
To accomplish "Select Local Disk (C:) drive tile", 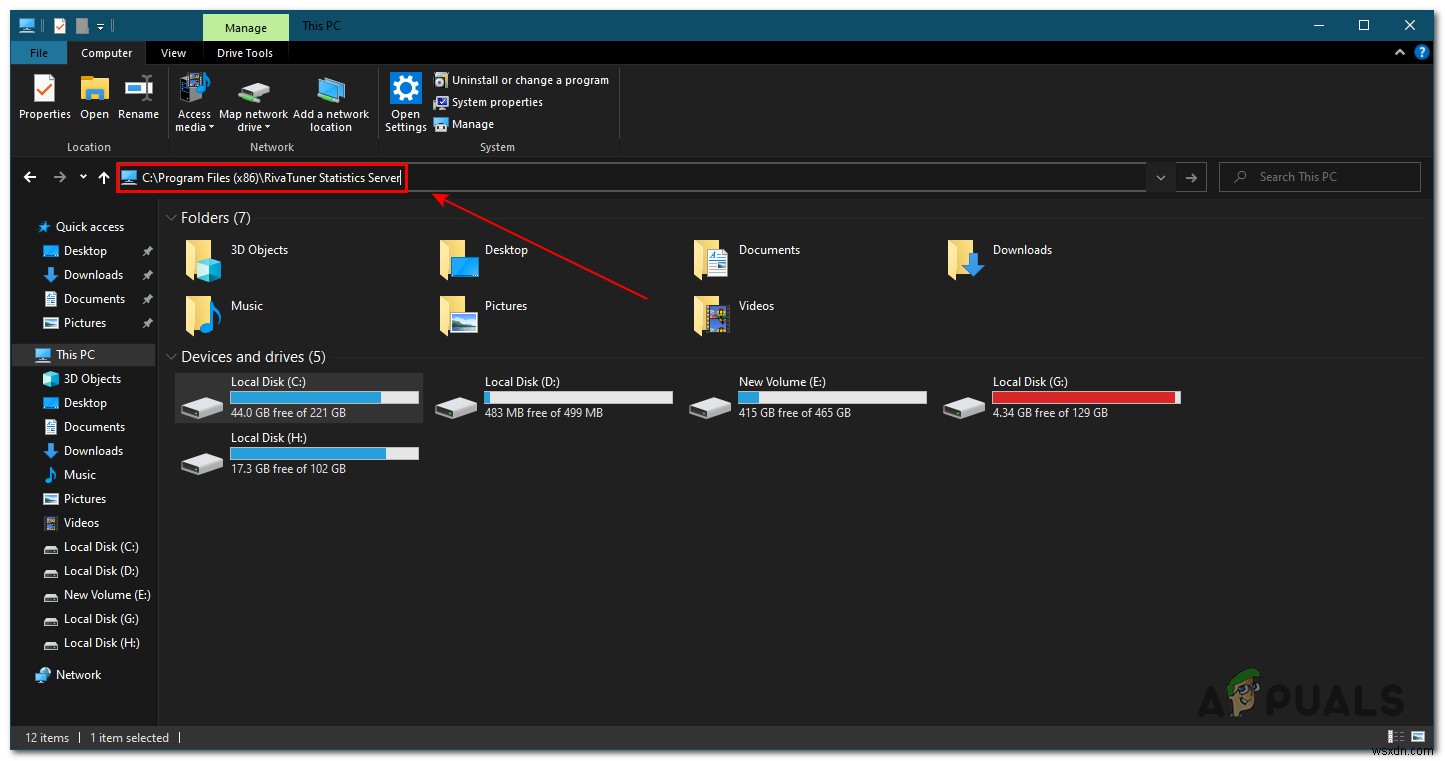I will pyautogui.click(x=299, y=398).
